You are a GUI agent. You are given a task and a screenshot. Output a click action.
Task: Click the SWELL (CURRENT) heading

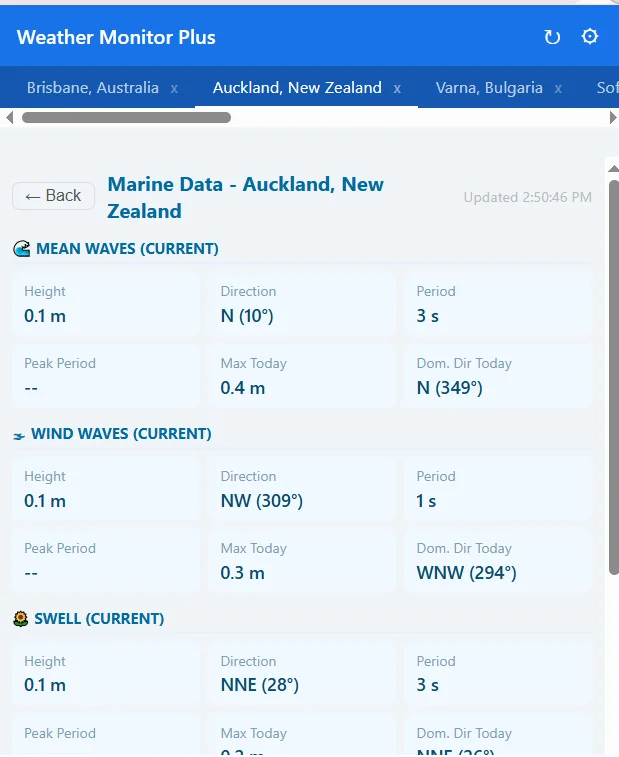99,618
